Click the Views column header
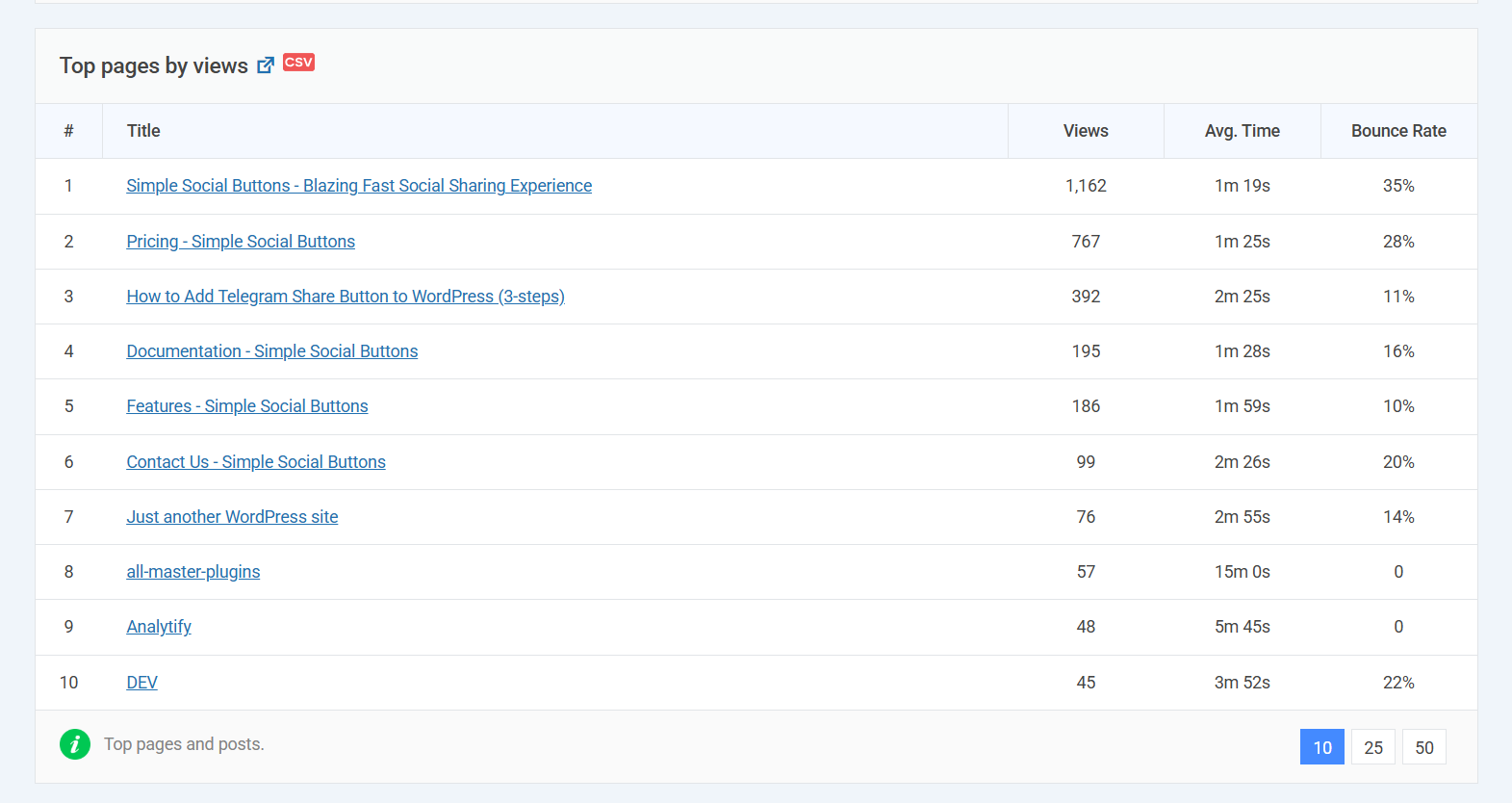 pos(1086,131)
